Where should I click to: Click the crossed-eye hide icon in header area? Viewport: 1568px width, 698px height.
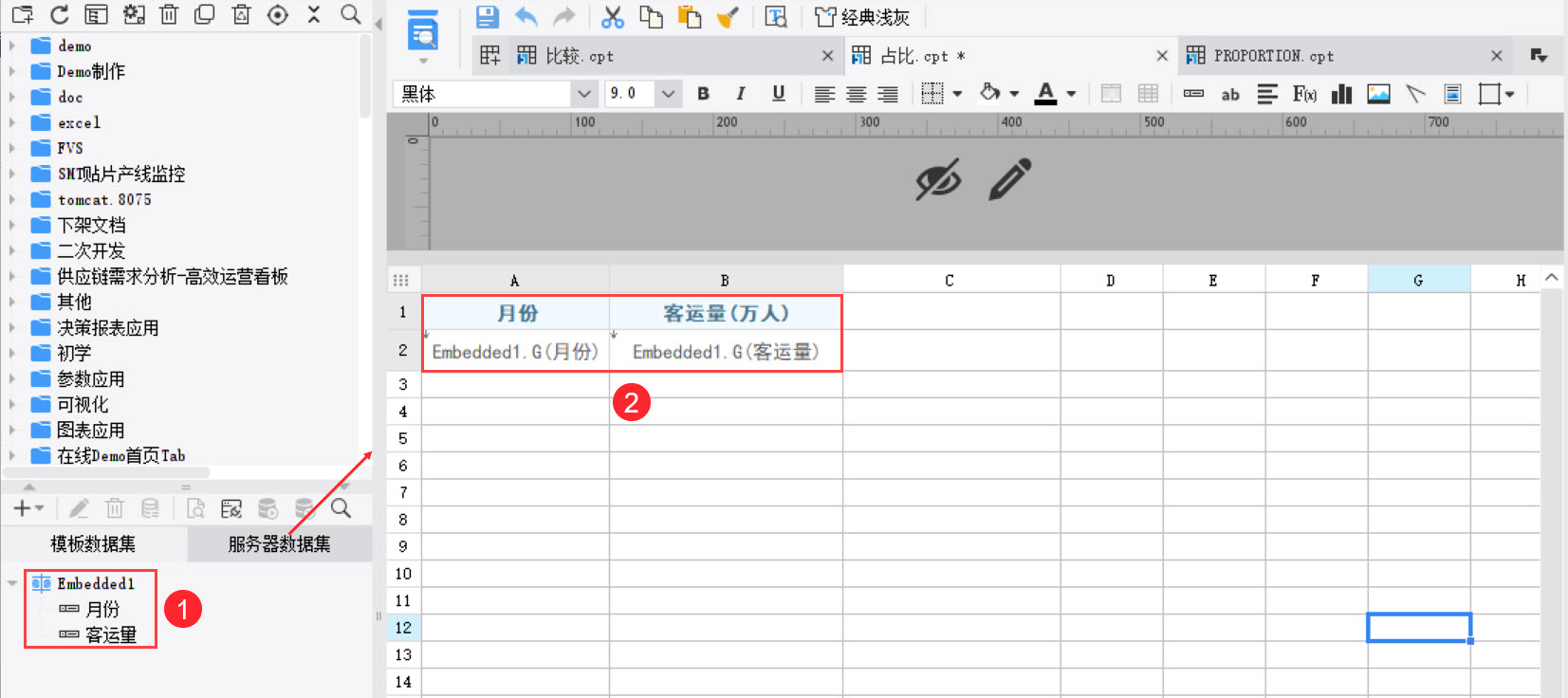(x=938, y=179)
